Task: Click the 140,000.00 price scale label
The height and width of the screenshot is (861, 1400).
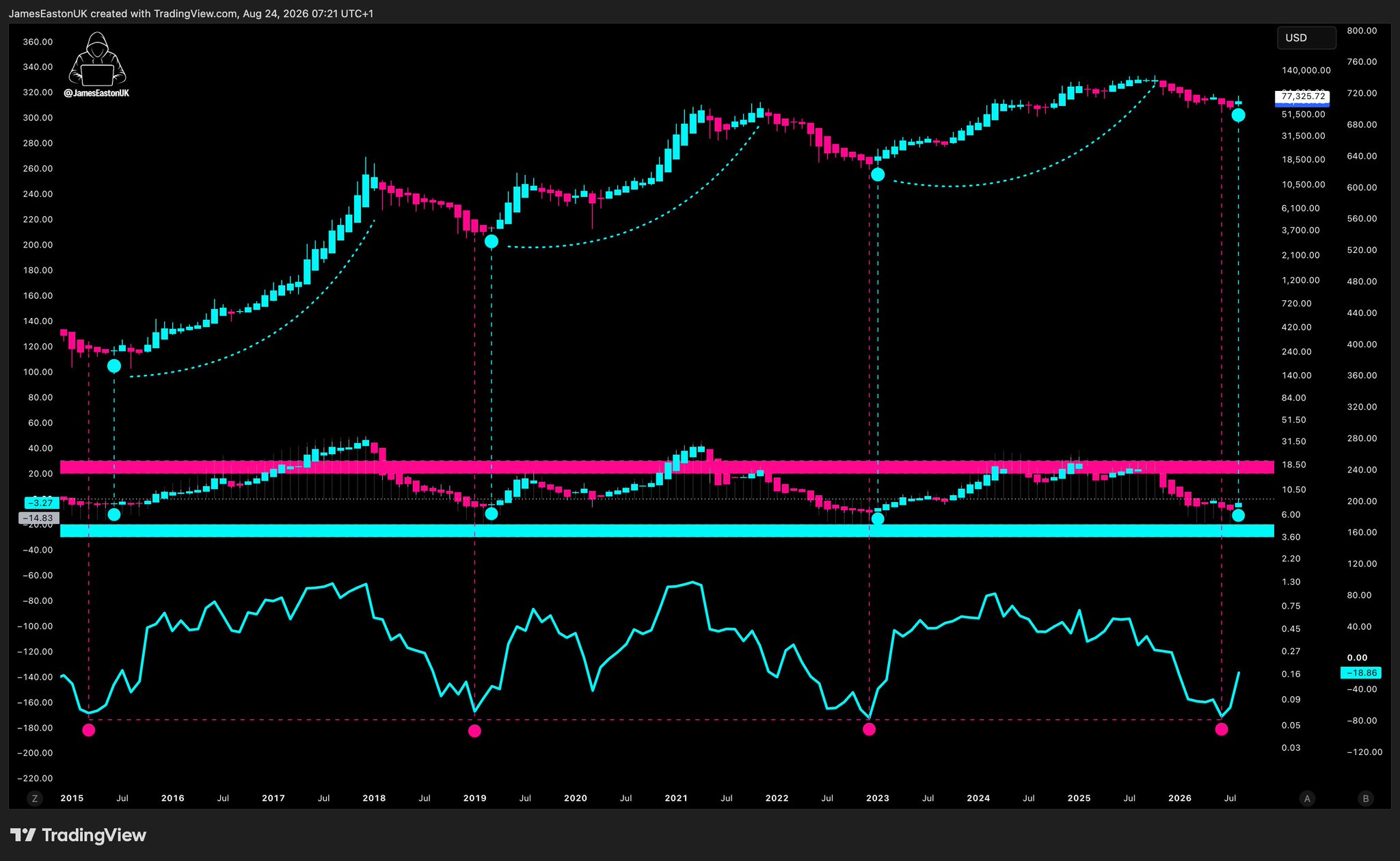Action: click(1306, 70)
